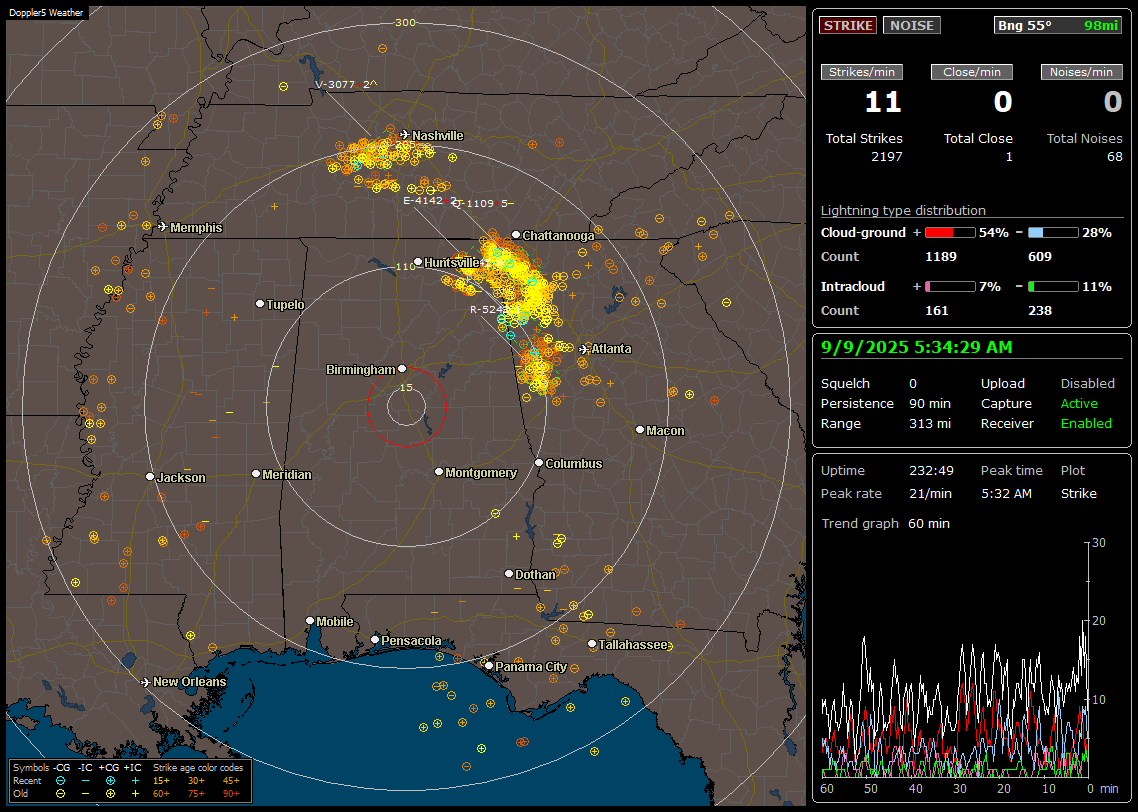This screenshot has height=812, width=1138.
Task: Select the Noises/min label box
Action: click(x=1081, y=72)
